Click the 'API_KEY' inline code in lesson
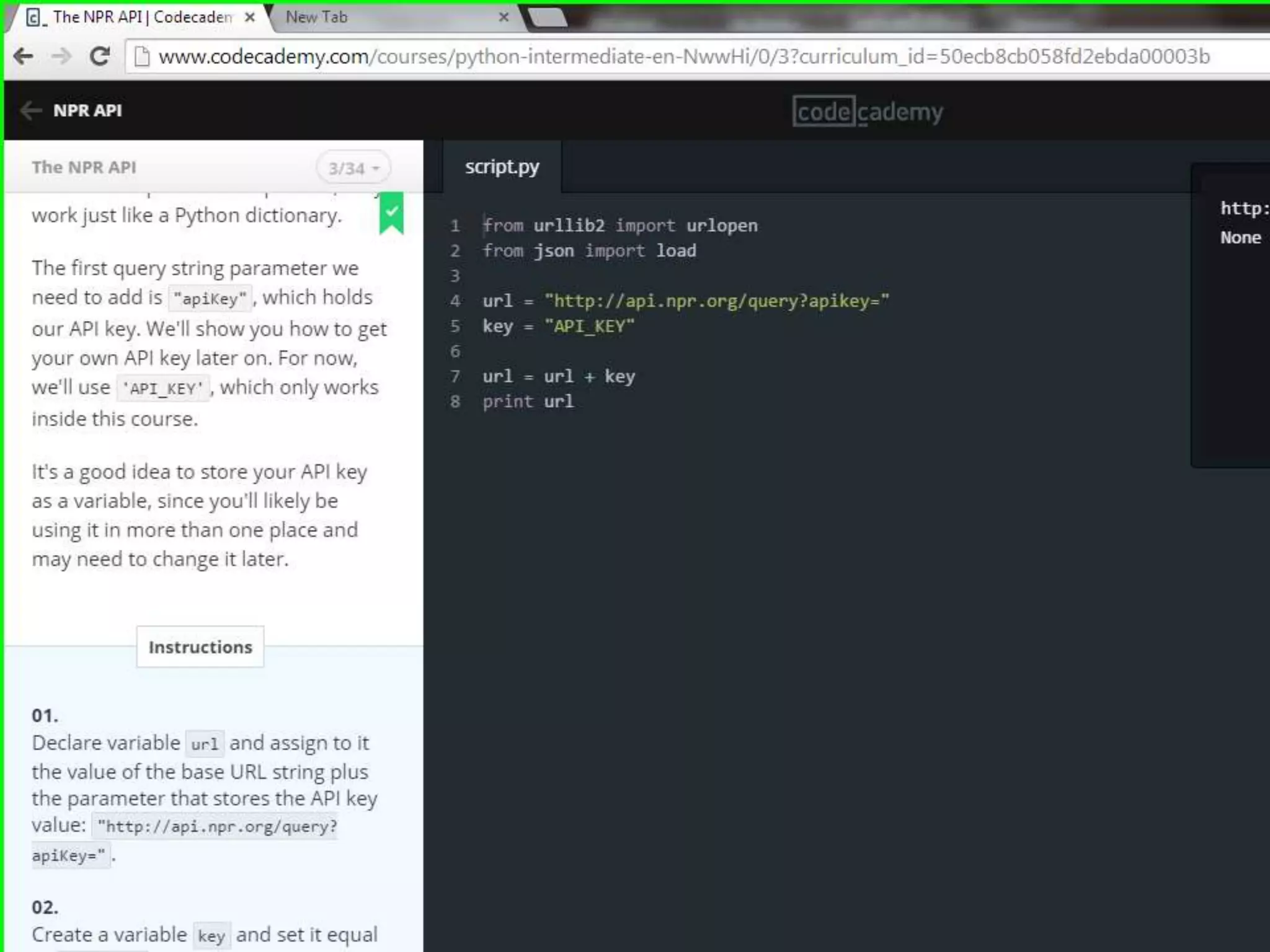 click(163, 389)
